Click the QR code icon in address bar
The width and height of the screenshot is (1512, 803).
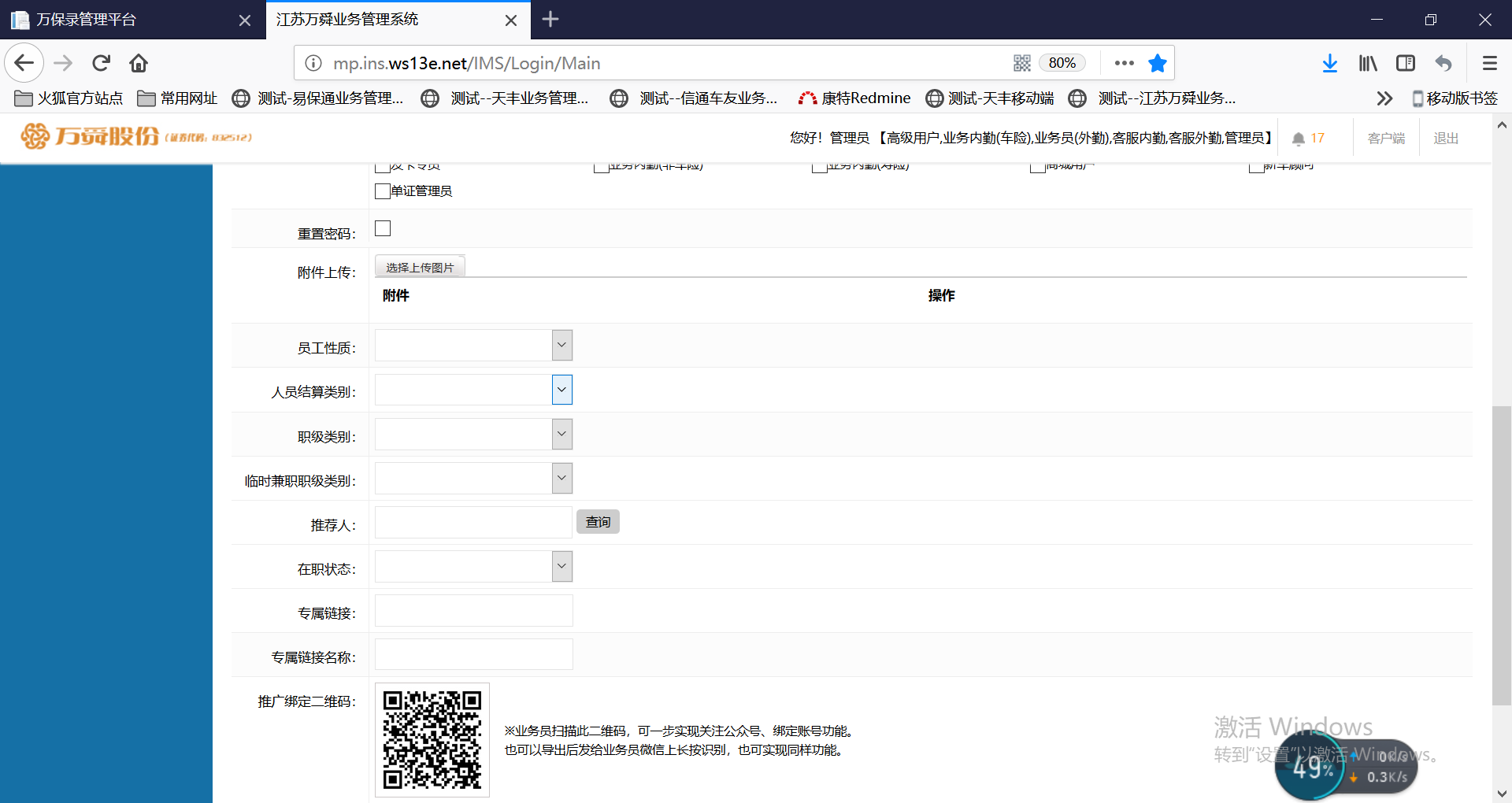tap(1021, 63)
